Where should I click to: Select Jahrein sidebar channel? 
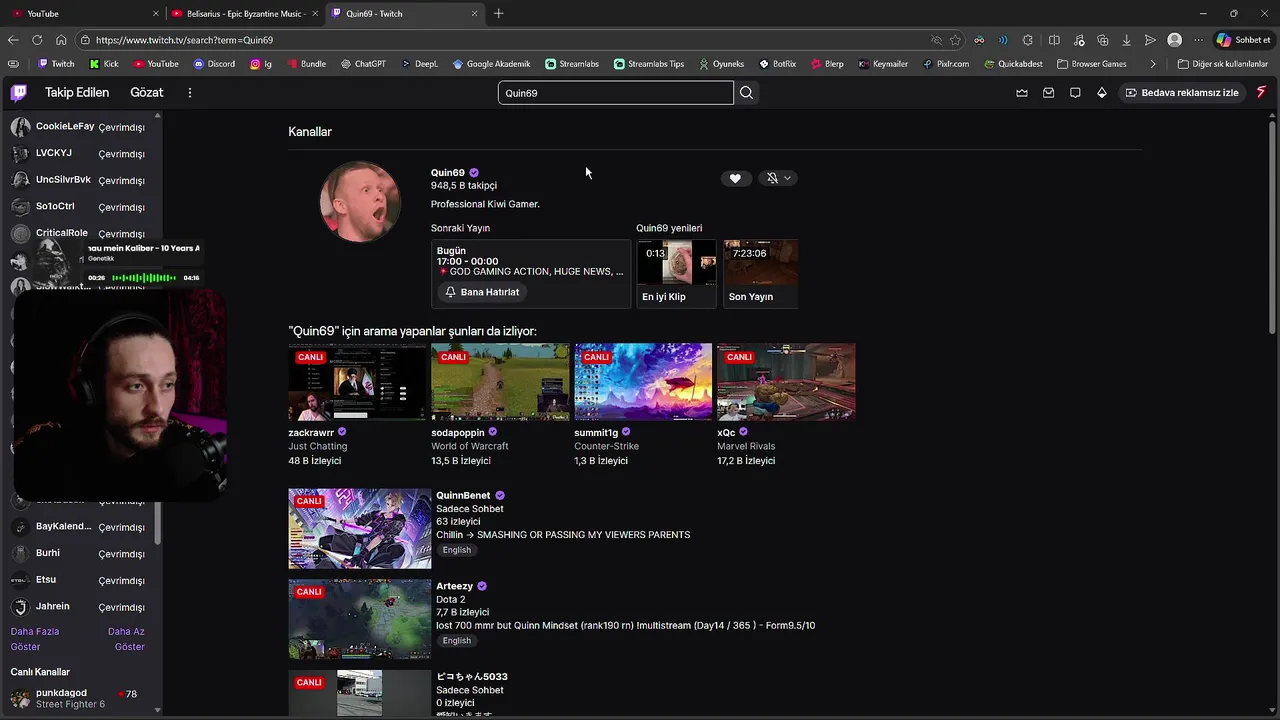click(x=80, y=607)
